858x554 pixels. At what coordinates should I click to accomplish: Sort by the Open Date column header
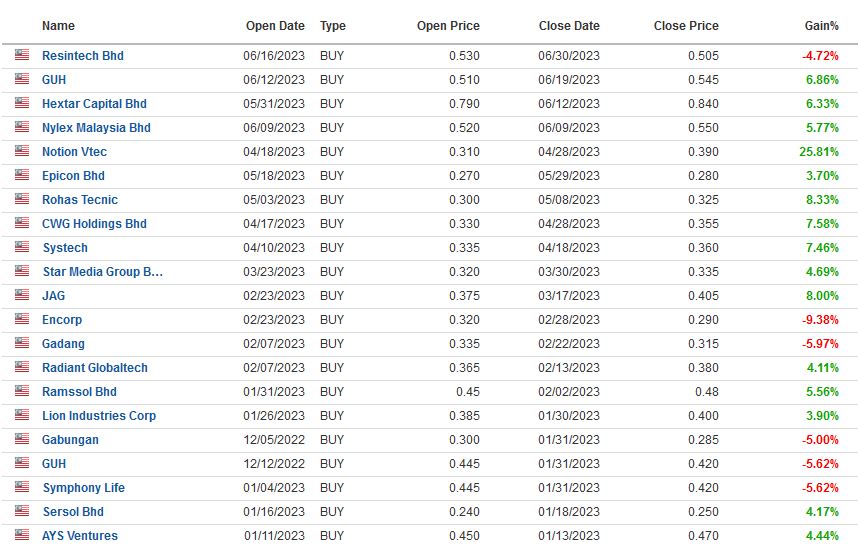[x=275, y=26]
